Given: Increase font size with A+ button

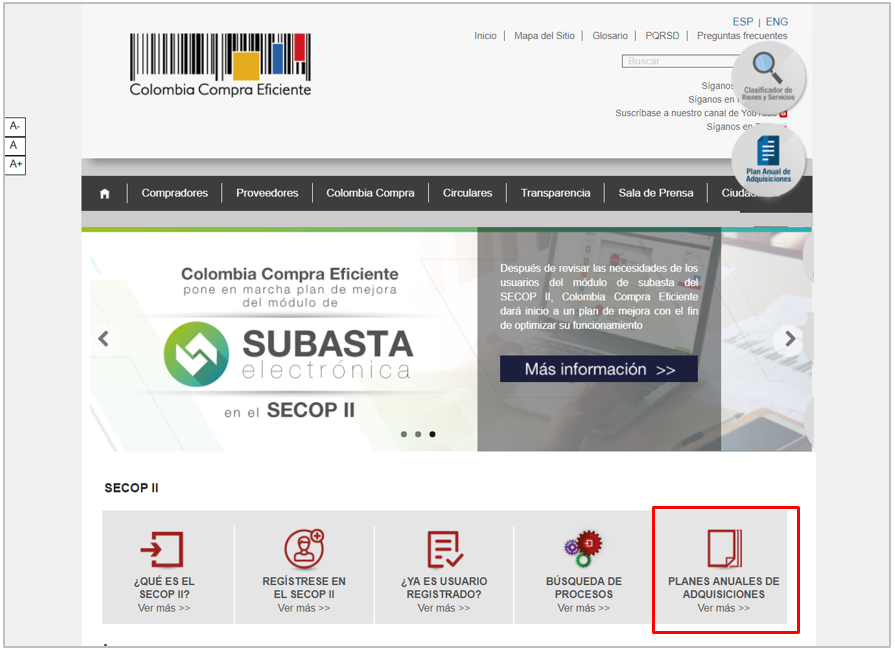Looking at the screenshot, I should [15, 165].
